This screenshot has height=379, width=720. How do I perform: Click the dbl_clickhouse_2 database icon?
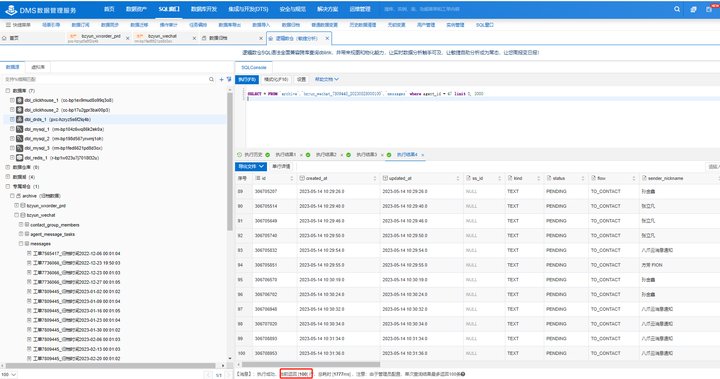[x=20, y=110]
